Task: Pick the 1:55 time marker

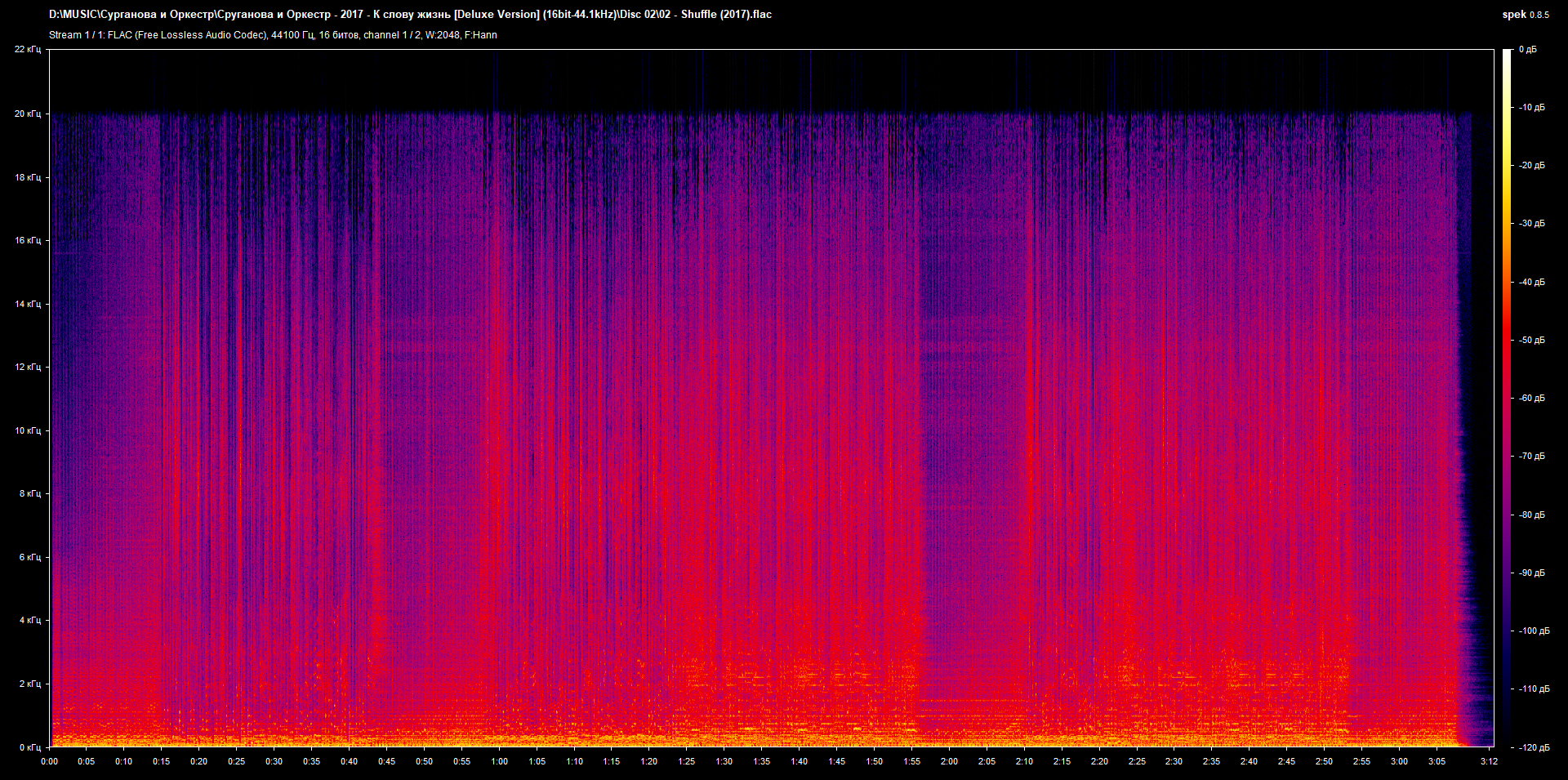Action: coord(911,761)
